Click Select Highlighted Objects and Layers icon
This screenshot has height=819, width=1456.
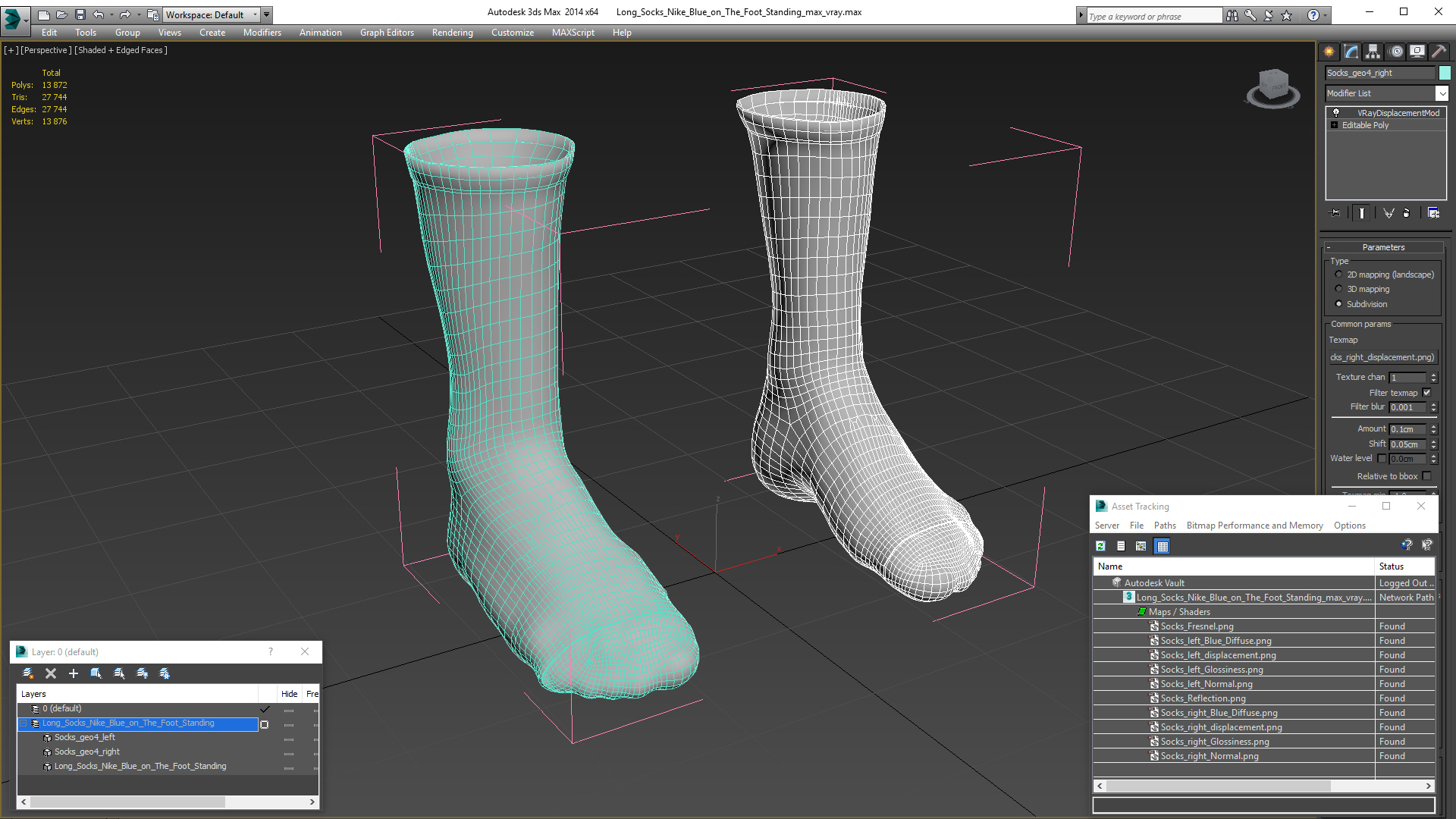(x=96, y=673)
